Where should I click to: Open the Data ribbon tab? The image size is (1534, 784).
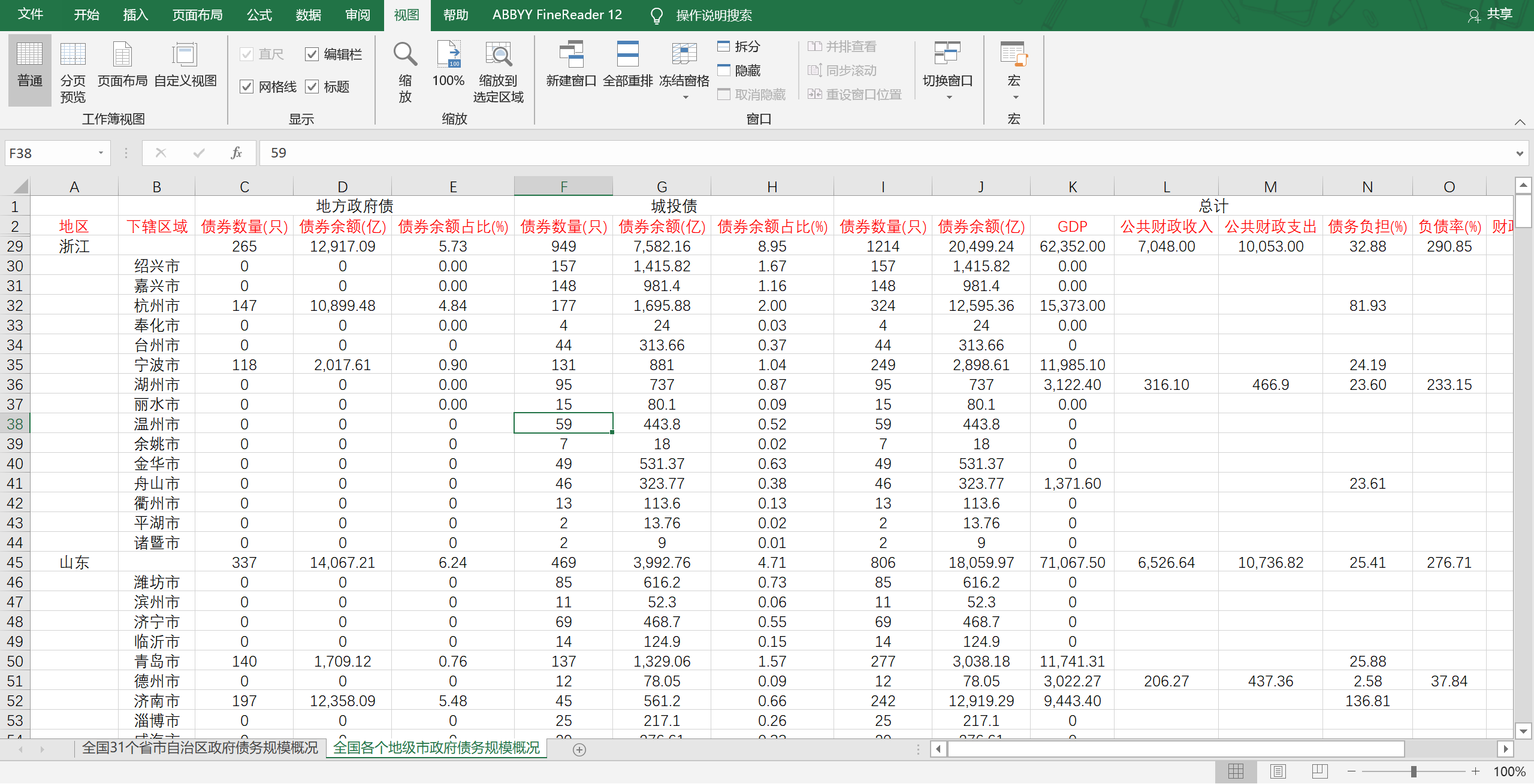(308, 15)
